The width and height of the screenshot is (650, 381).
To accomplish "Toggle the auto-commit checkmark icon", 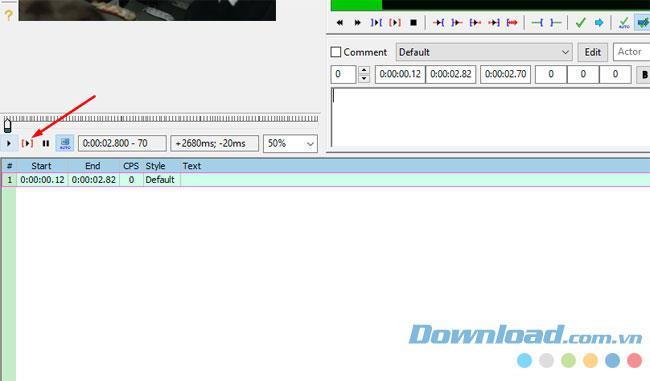I will 623,22.
